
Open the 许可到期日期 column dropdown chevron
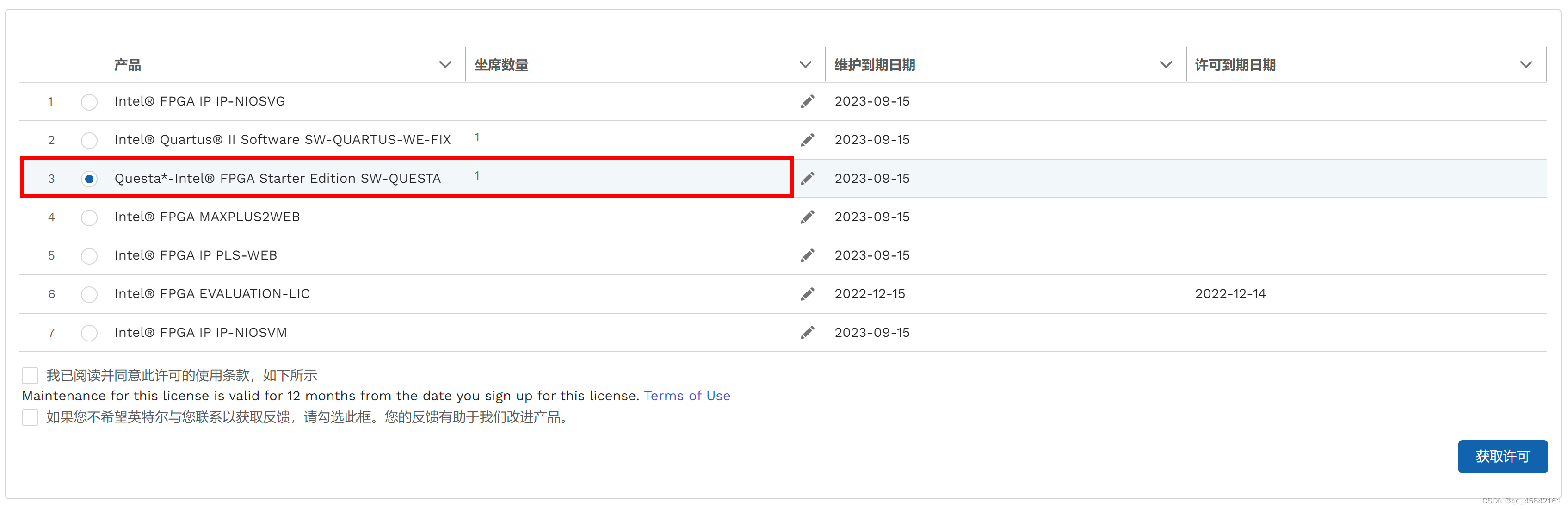pos(1526,64)
